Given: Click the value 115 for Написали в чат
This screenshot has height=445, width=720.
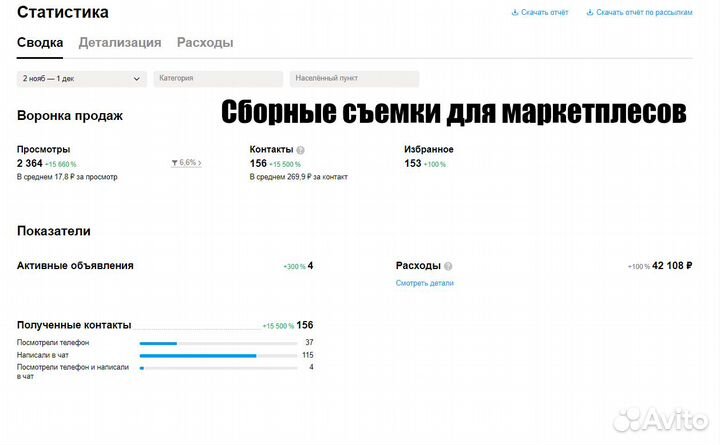Looking at the screenshot, I should (308, 355).
